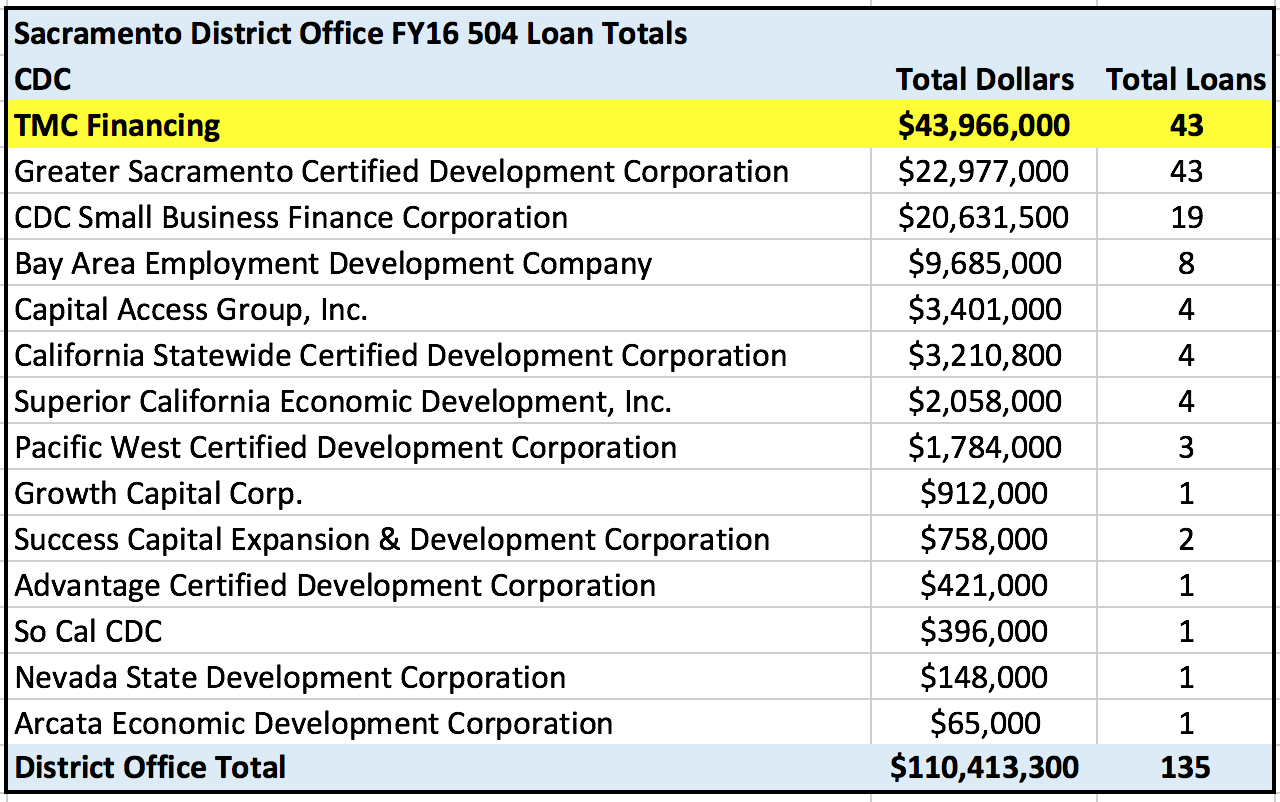1280x802 pixels.
Task: Select Nevada State Development Corporation row name
Action: 290,678
